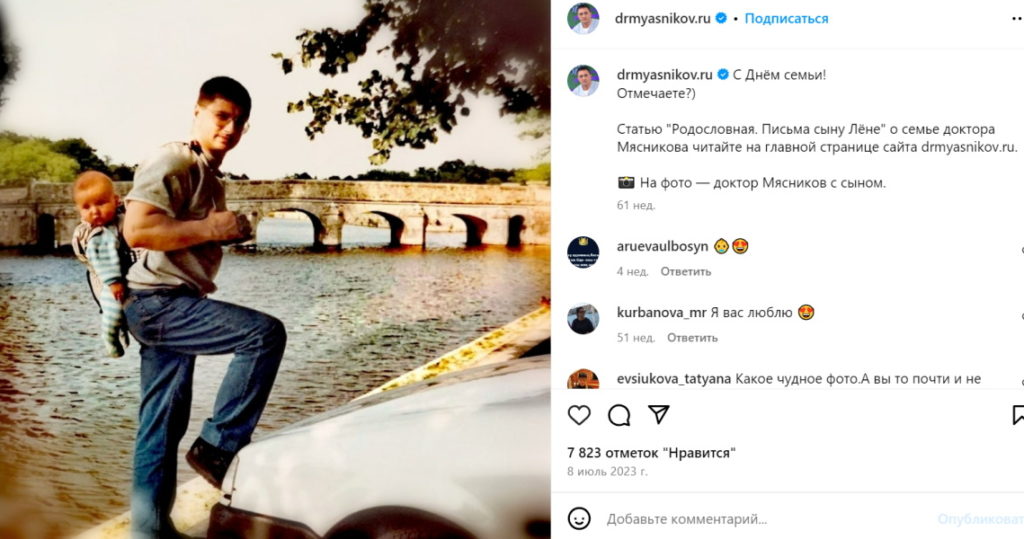The height and width of the screenshot is (539, 1024).
Task: Click the post date 8 июль 2023 г.
Action: 607,471
